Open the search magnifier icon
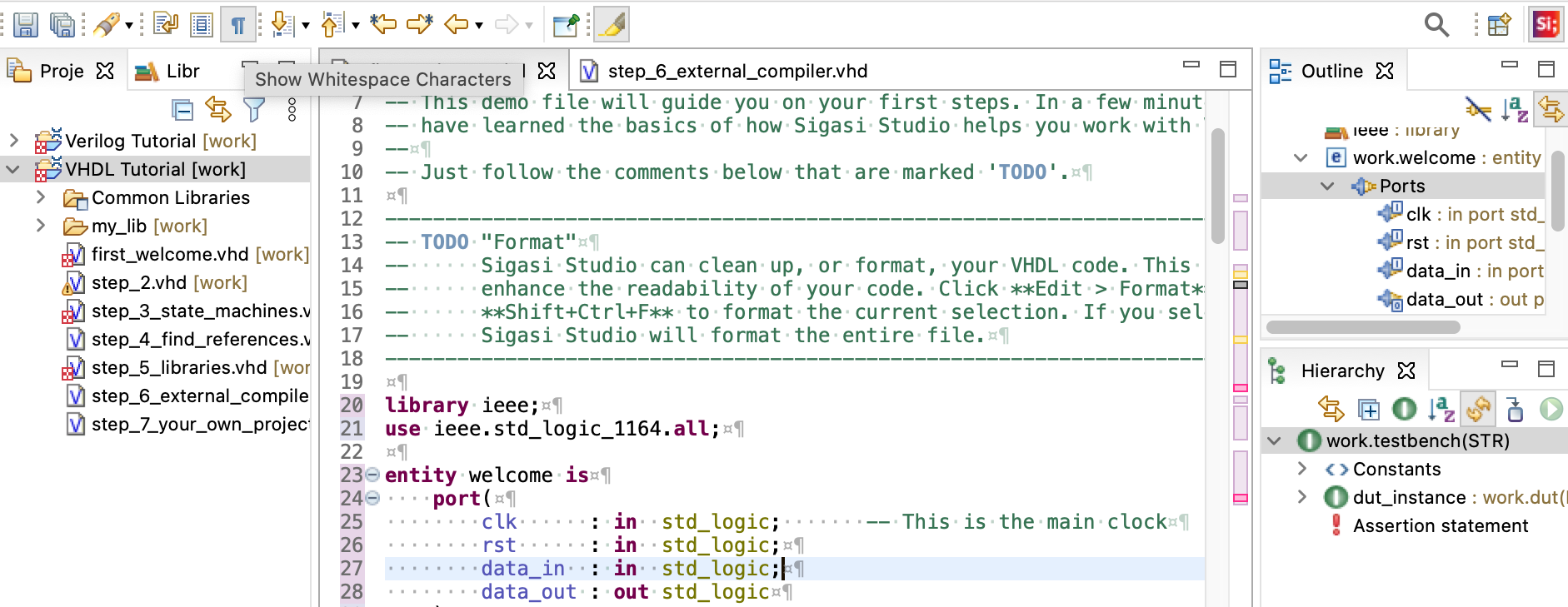The image size is (1568, 607). (1436, 25)
